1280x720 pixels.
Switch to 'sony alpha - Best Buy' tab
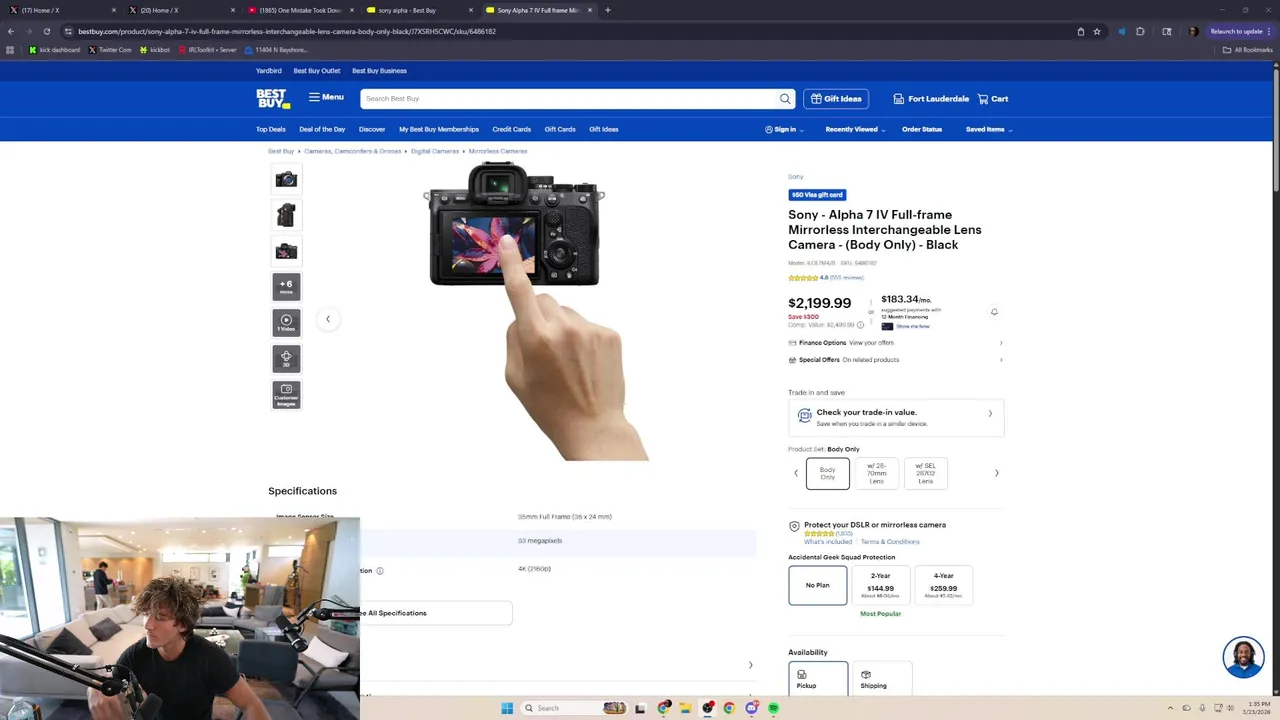[x=418, y=10]
